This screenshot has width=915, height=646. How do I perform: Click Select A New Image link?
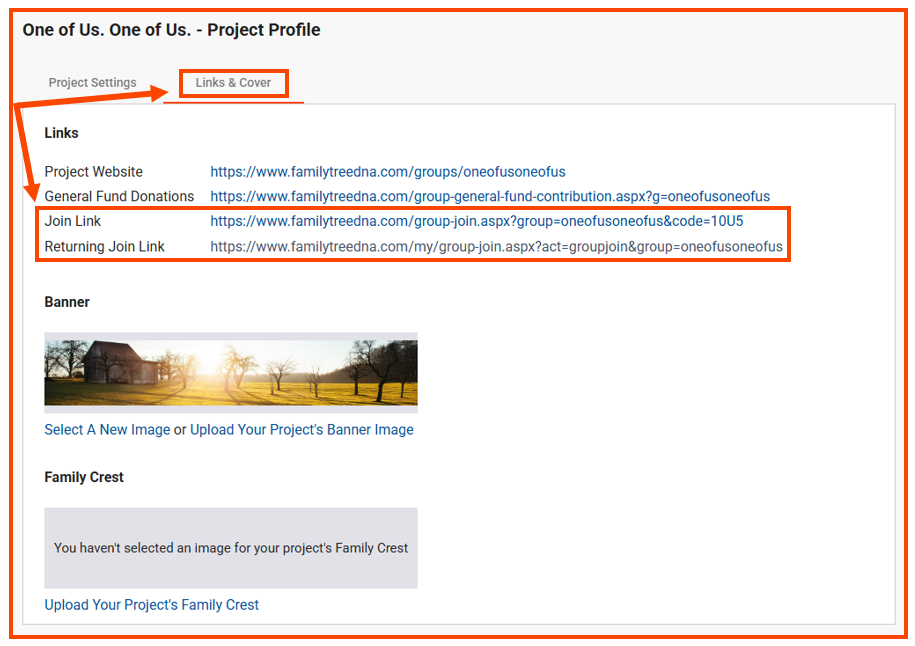(107, 429)
